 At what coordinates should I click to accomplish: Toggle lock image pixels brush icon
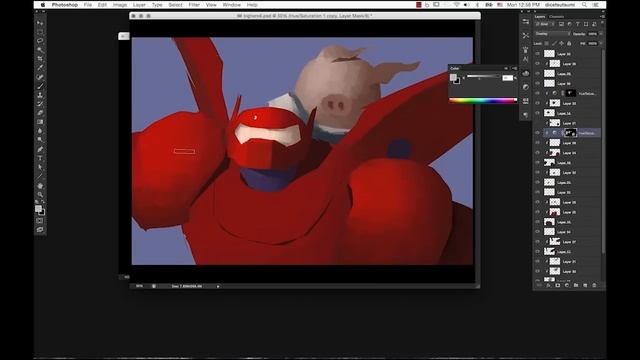pos(554,43)
